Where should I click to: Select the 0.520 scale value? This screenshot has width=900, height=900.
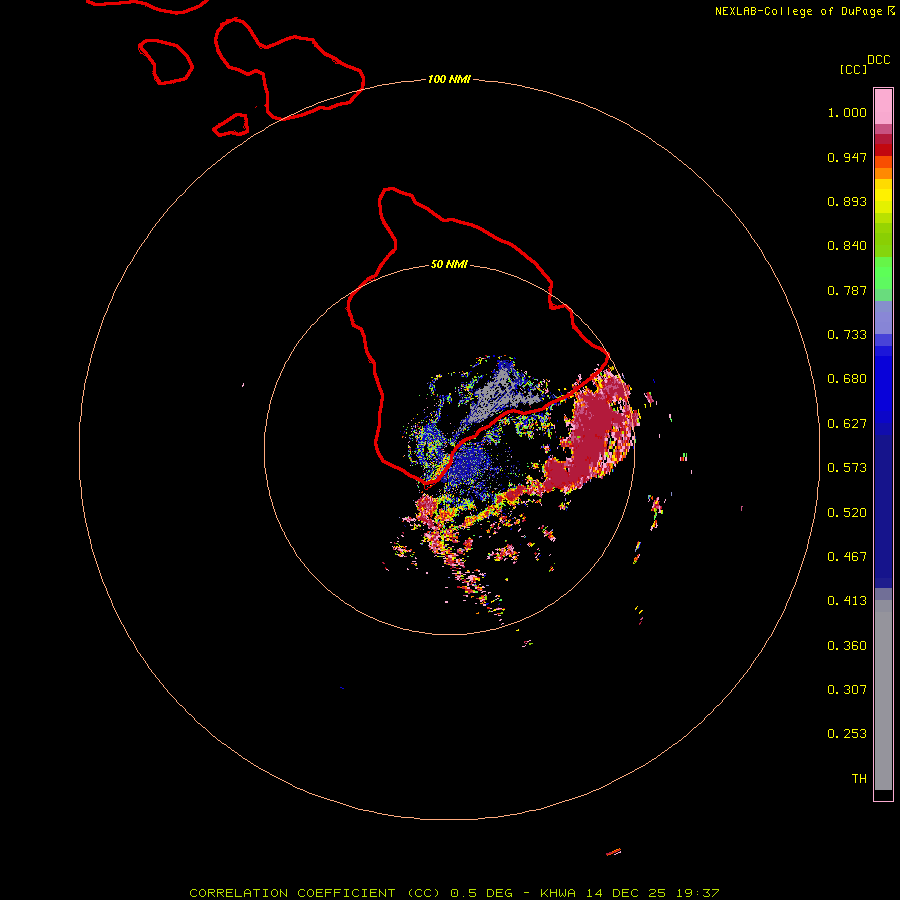coord(847,513)
